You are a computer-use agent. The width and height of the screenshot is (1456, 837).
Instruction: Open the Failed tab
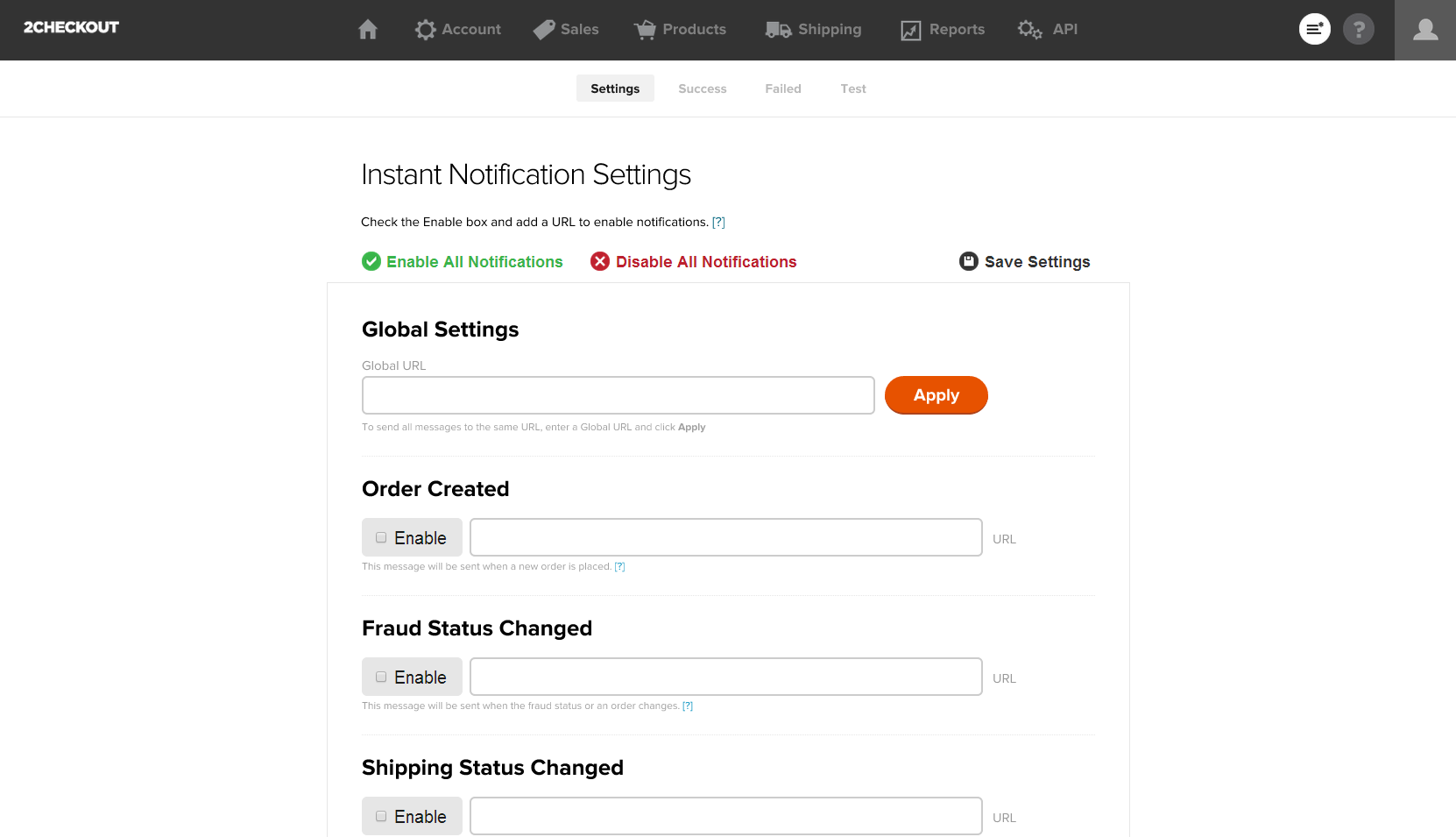tap(782, 88)
